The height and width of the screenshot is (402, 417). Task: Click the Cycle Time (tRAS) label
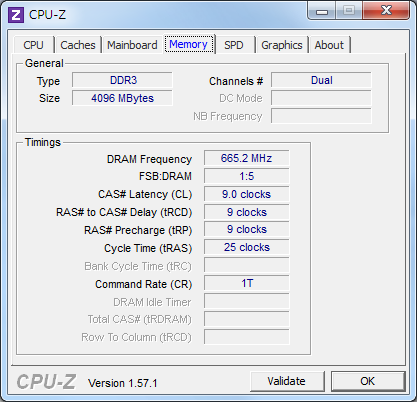click(148, 248)
